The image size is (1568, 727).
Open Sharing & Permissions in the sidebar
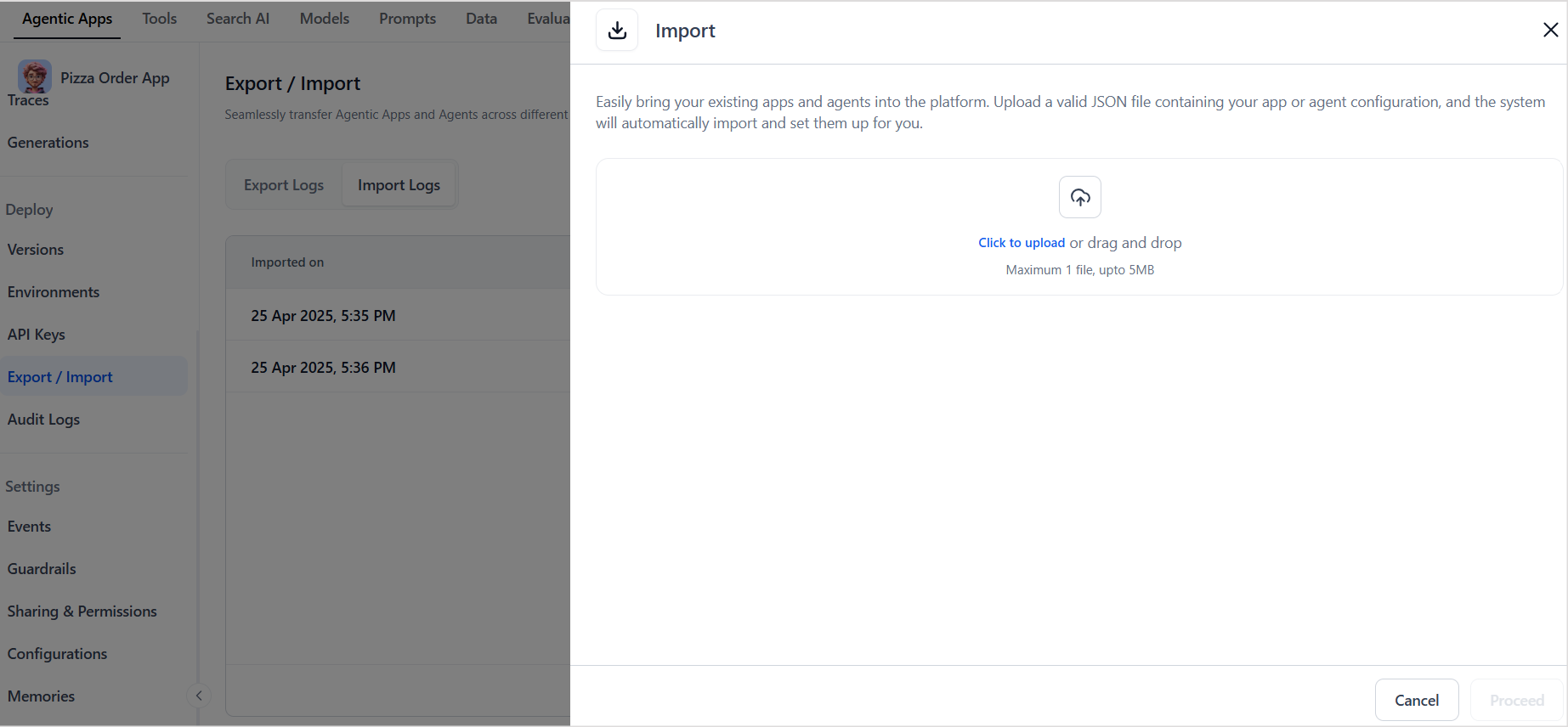pyautogui.click(x=82, y=611)
